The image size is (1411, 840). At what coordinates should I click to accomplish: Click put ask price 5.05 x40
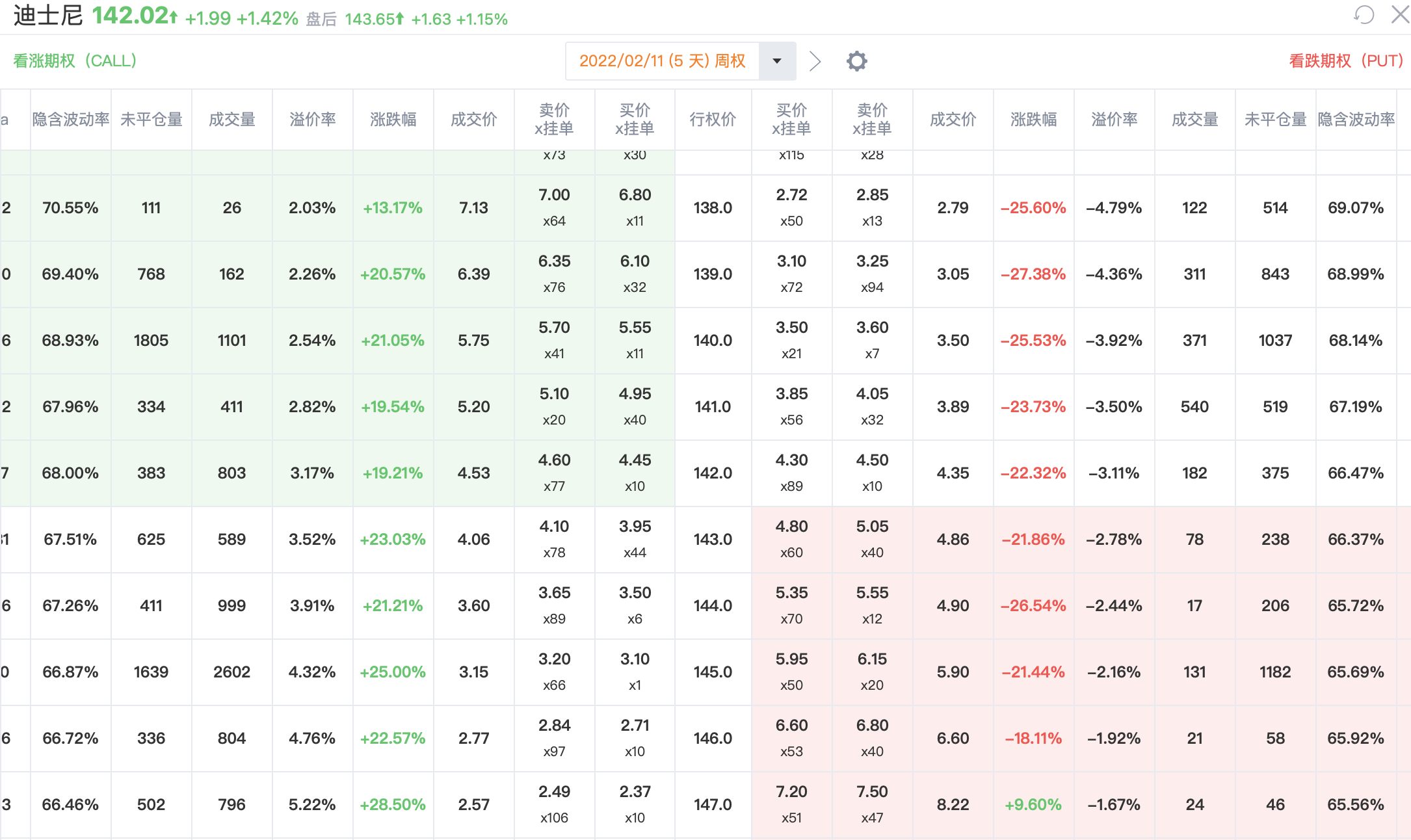872,540
